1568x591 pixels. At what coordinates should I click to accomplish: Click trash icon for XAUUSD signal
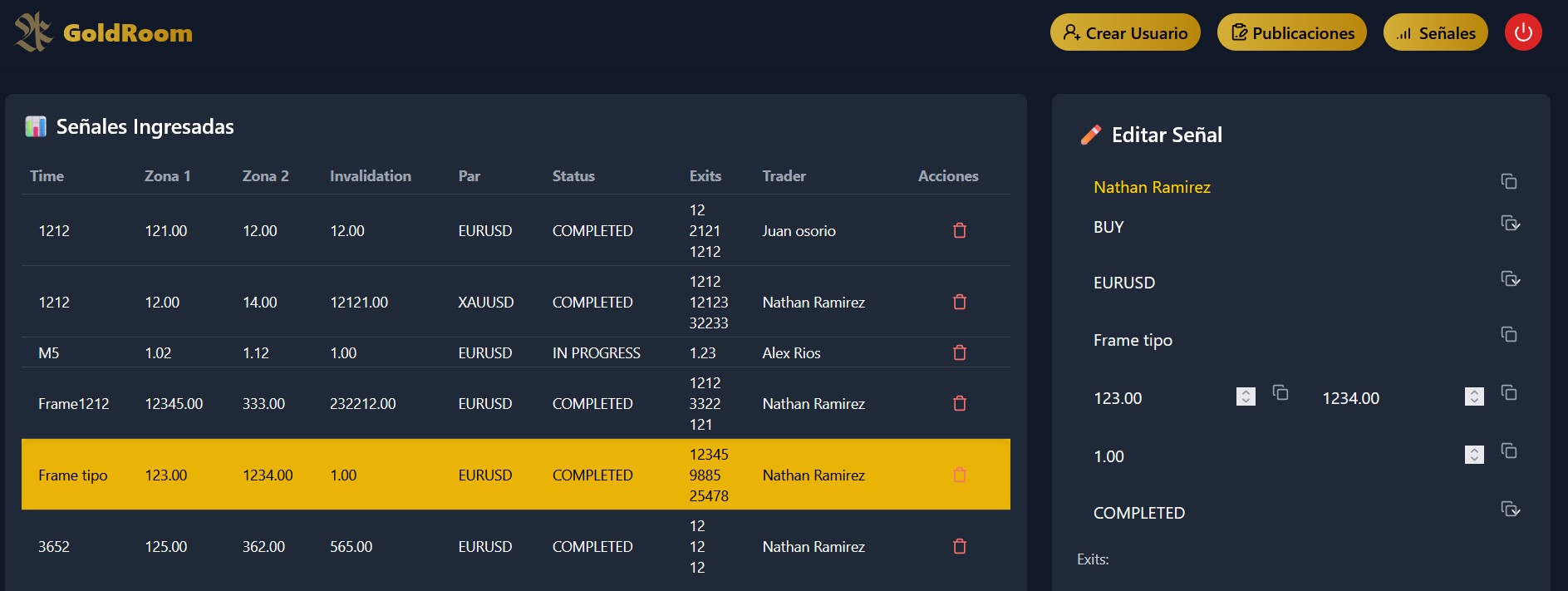tap(959, 302)
